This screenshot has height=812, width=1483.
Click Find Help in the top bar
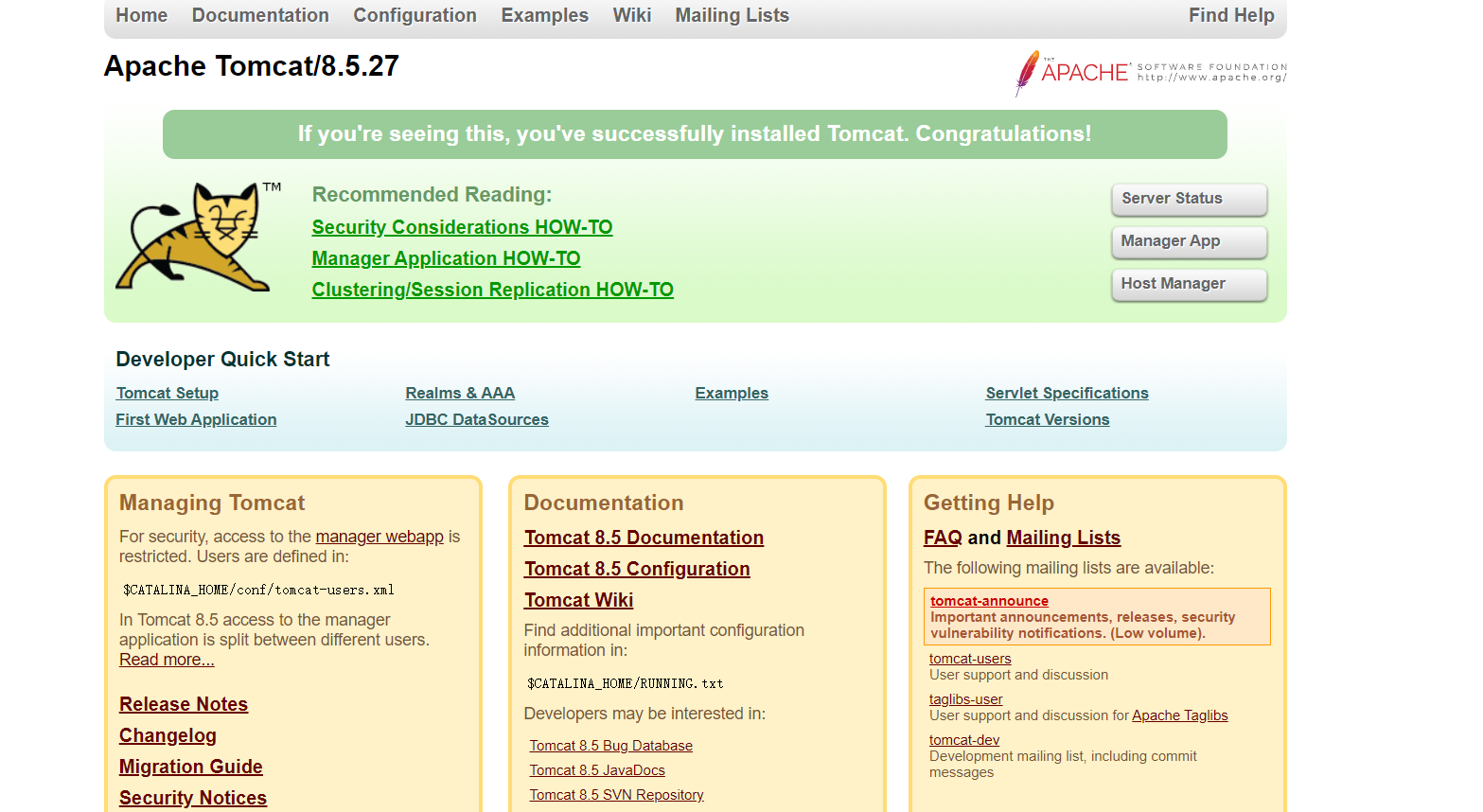pos(1231,15)
